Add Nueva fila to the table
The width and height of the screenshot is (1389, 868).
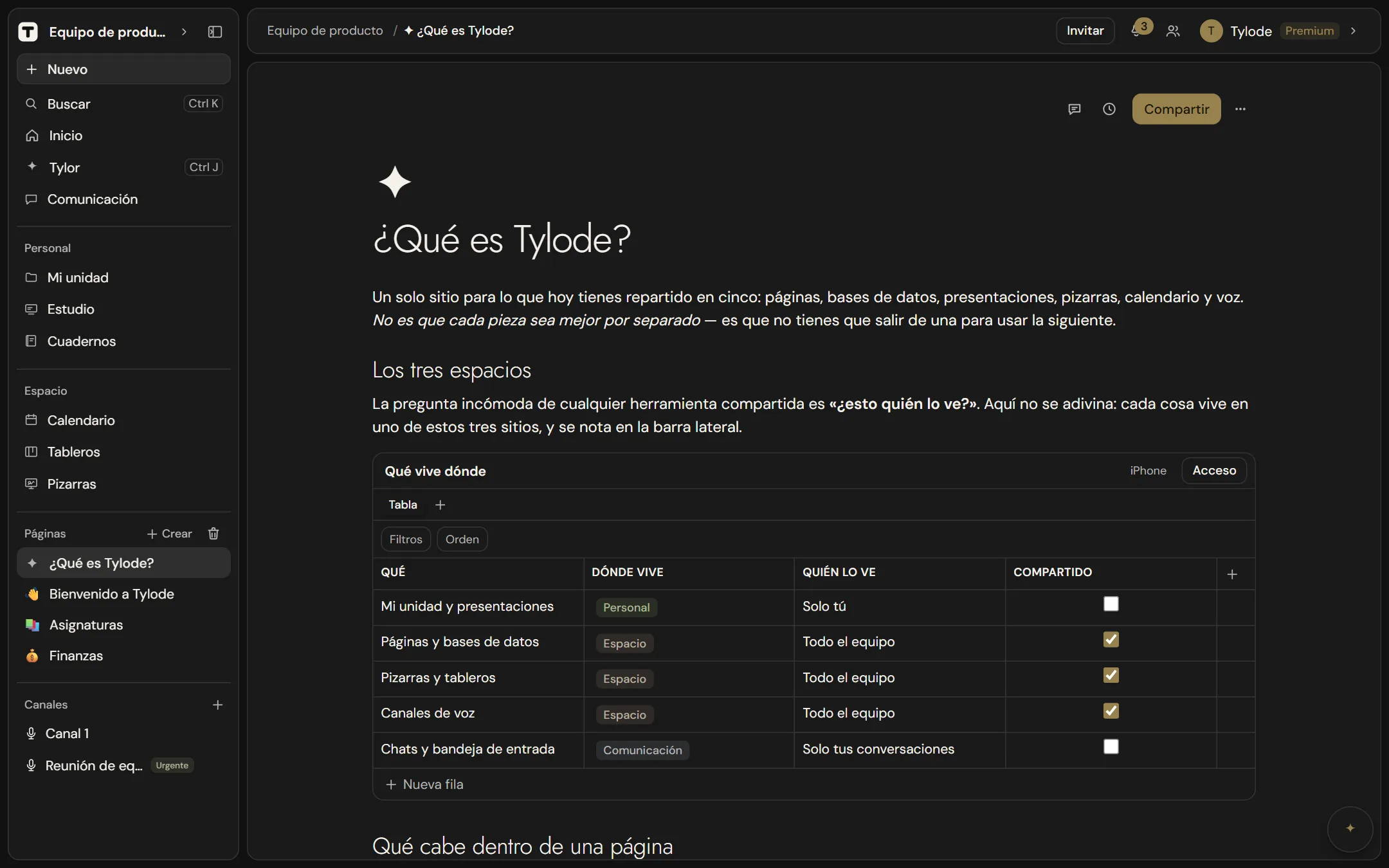pos(424,784)
